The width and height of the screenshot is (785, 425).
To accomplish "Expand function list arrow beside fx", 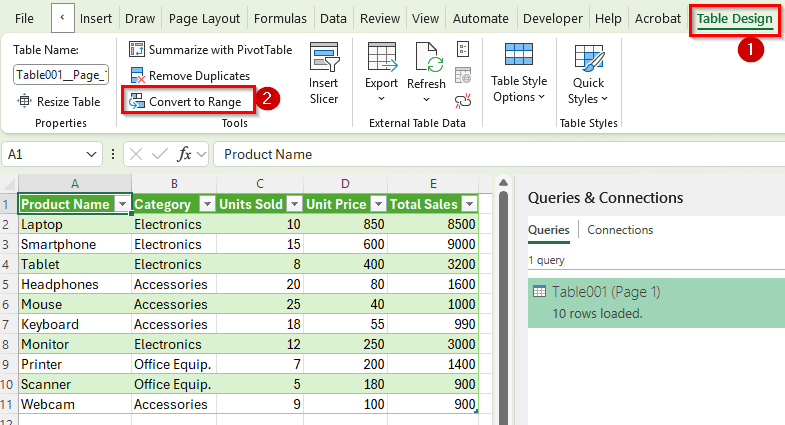I will (201, 154).
